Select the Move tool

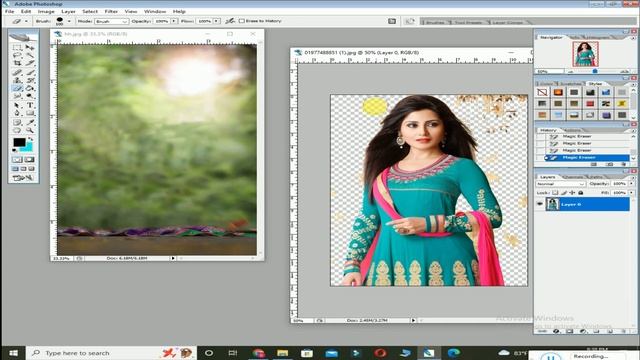[29, 47]
